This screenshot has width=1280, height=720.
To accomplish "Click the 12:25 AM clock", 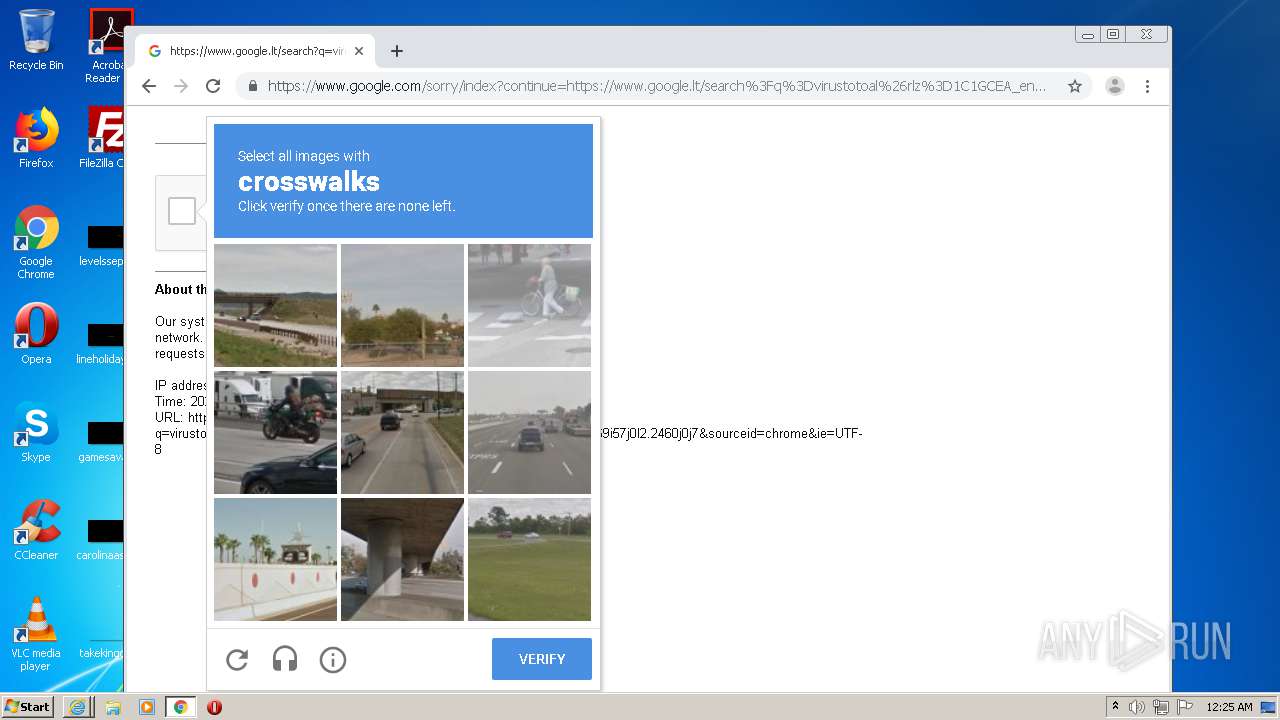I will pos(1229,707).
